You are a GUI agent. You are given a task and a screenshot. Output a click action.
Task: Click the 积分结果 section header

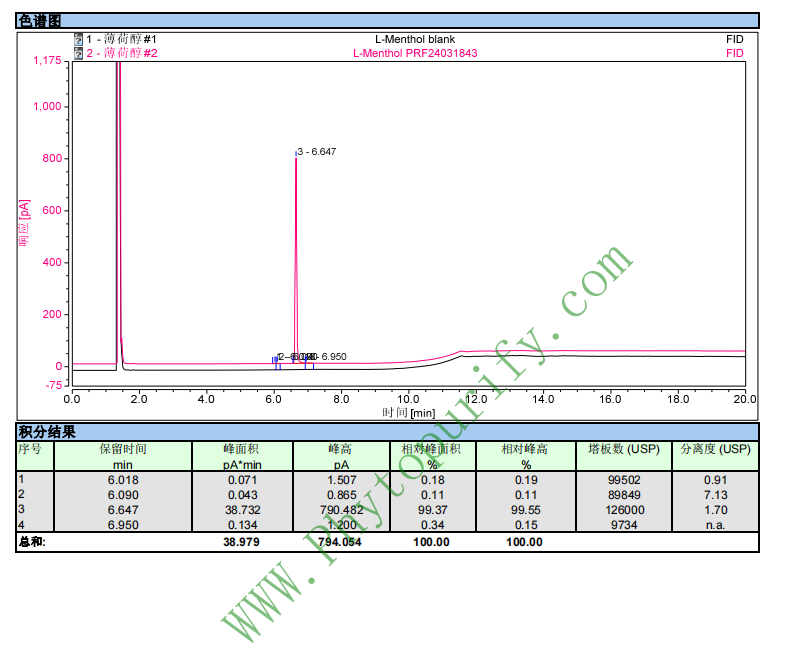(47, 432)
